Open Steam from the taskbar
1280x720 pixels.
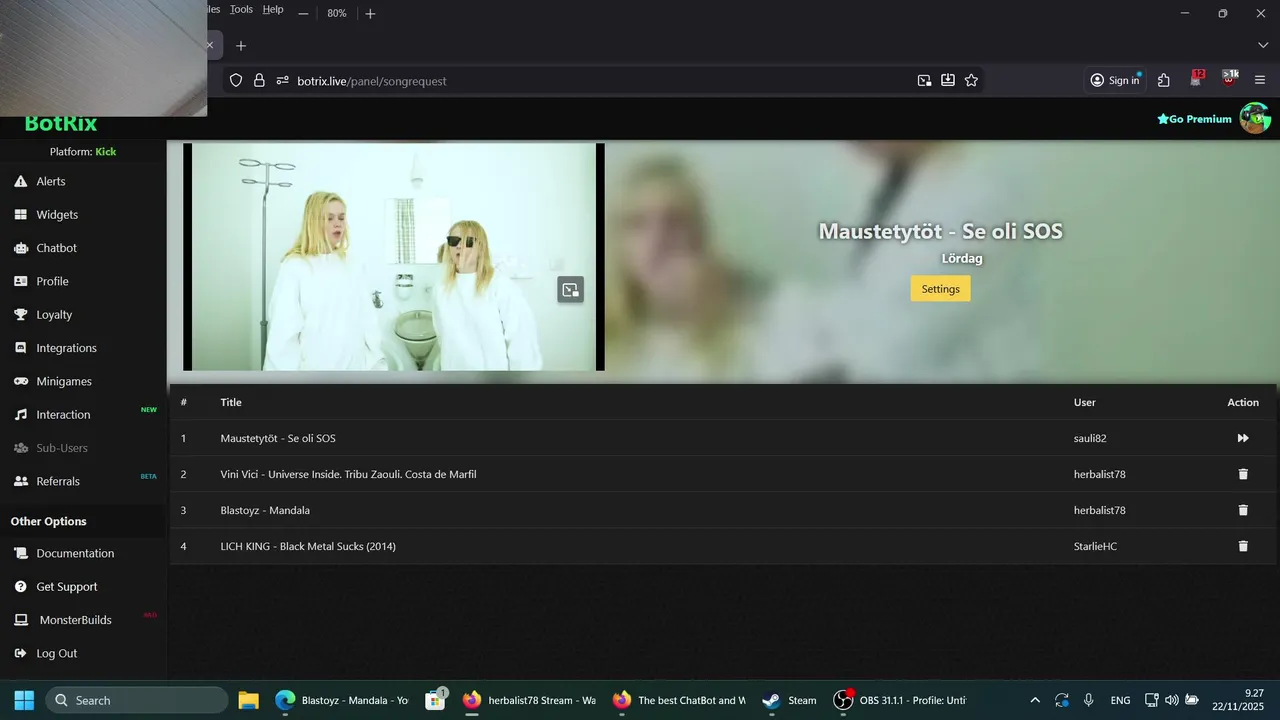pyautogui.click(x=790, y=700)
